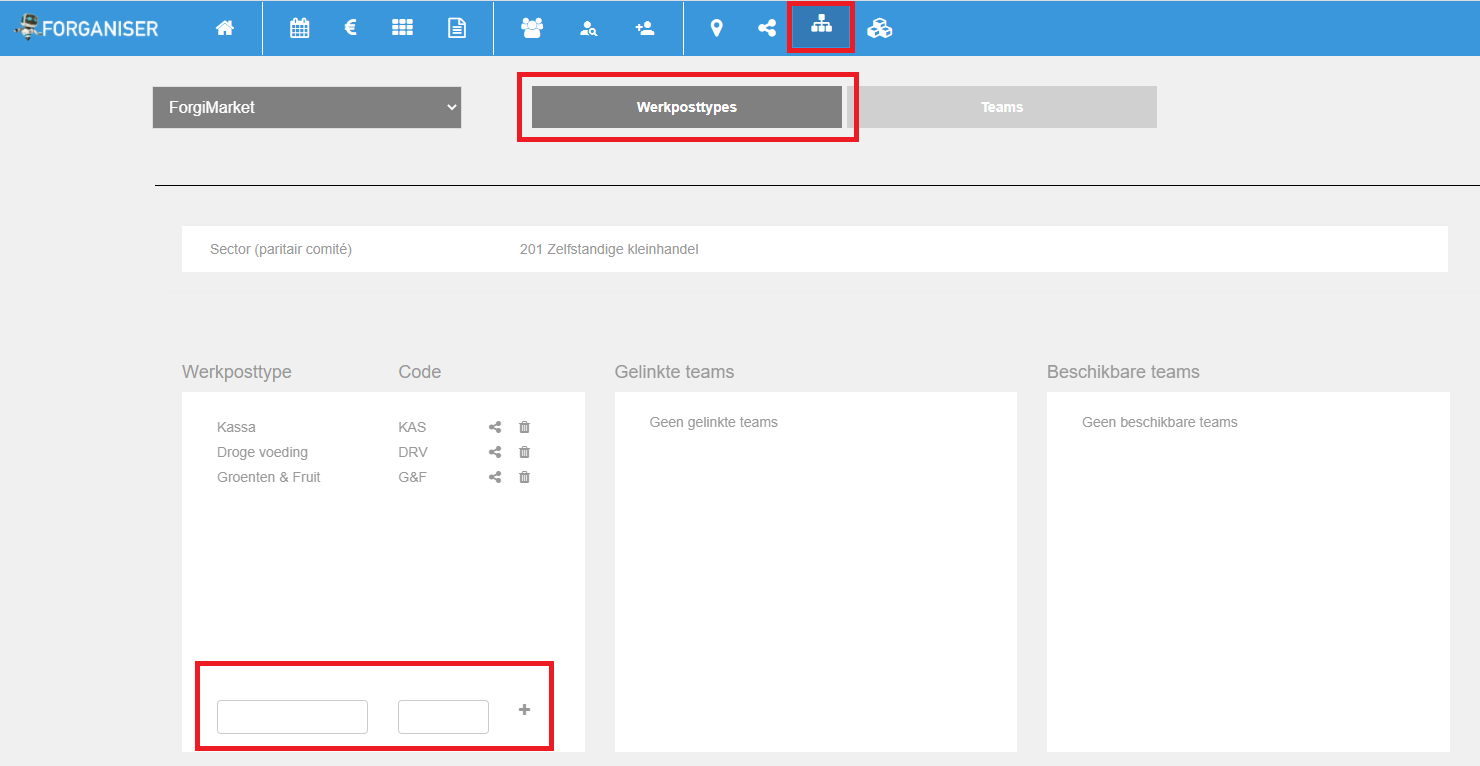Select the Groenten & Fruit row

tap(269, 477)
